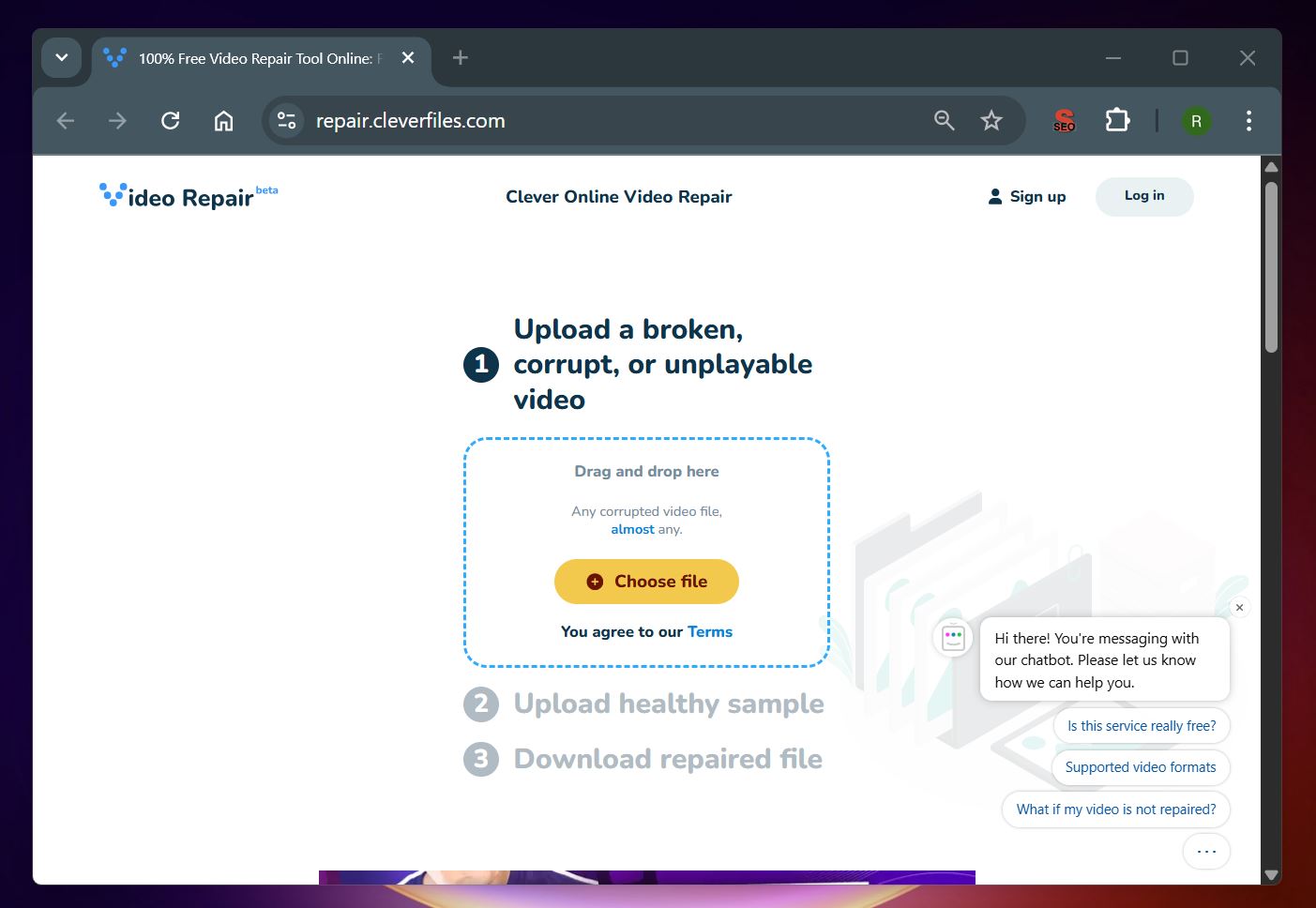This screenshot has height=908, width=1316.
Task: View site information icon in address bar
Action: (287, 121)
